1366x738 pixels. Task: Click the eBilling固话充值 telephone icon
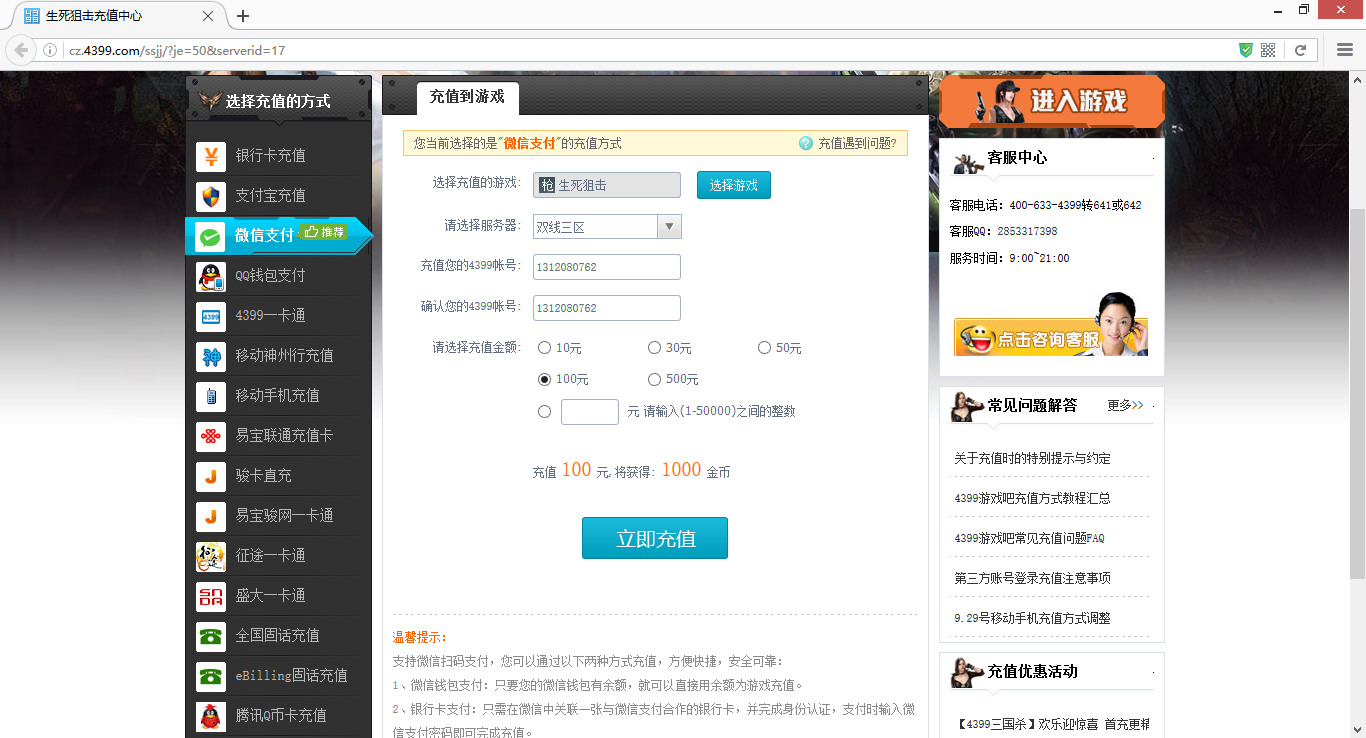[x=210, y=676]
